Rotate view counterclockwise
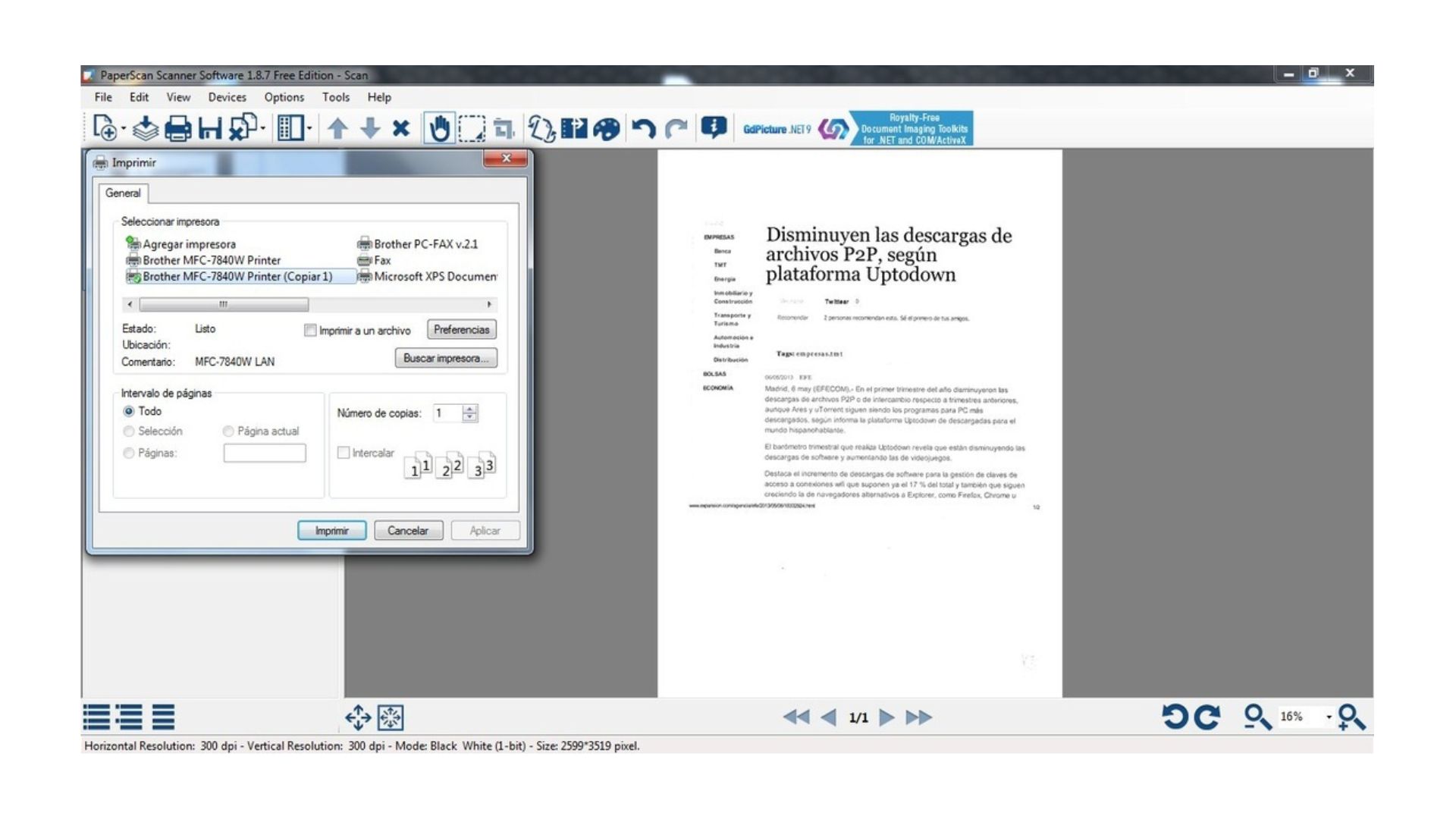 coord(1175,717)
